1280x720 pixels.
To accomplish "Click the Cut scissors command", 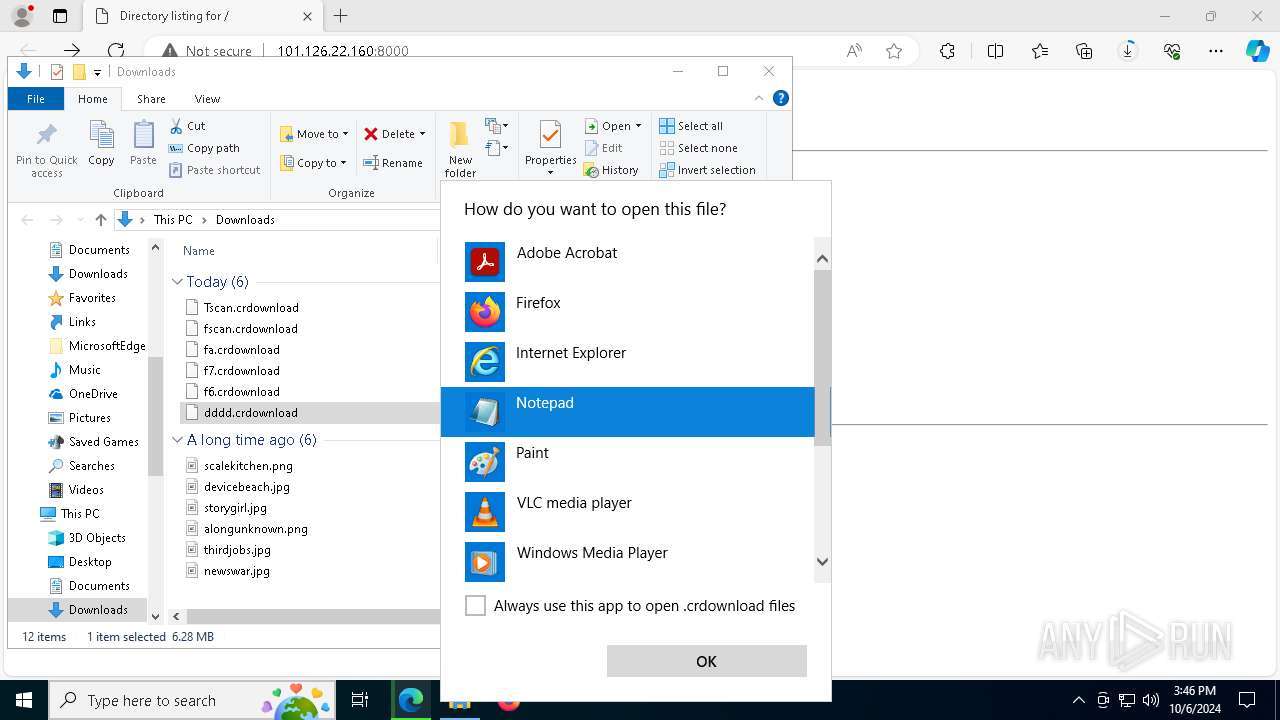I will click(187, 126).
